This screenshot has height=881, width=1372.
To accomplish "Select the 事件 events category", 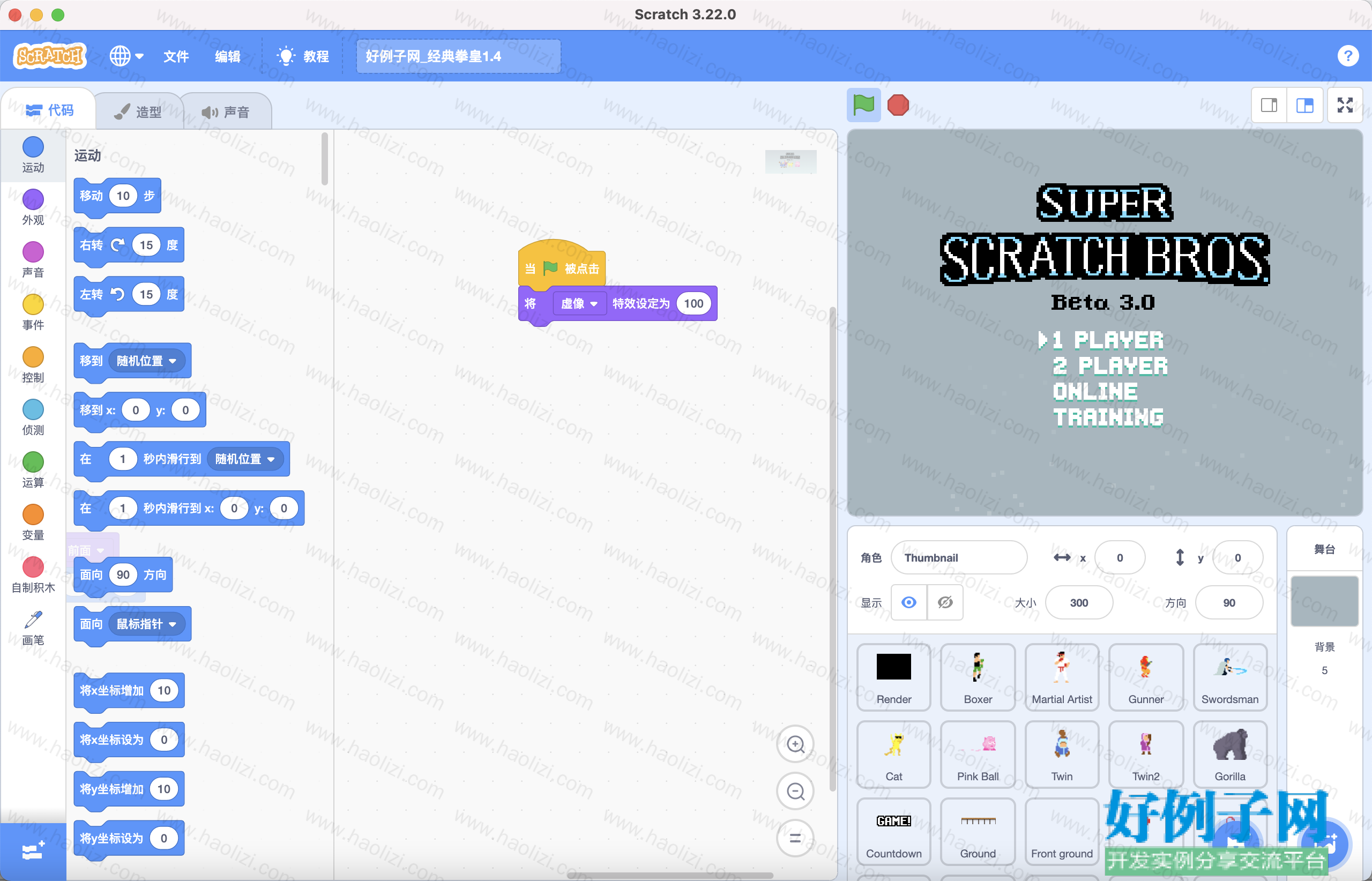I will click(x=33, y=312).
